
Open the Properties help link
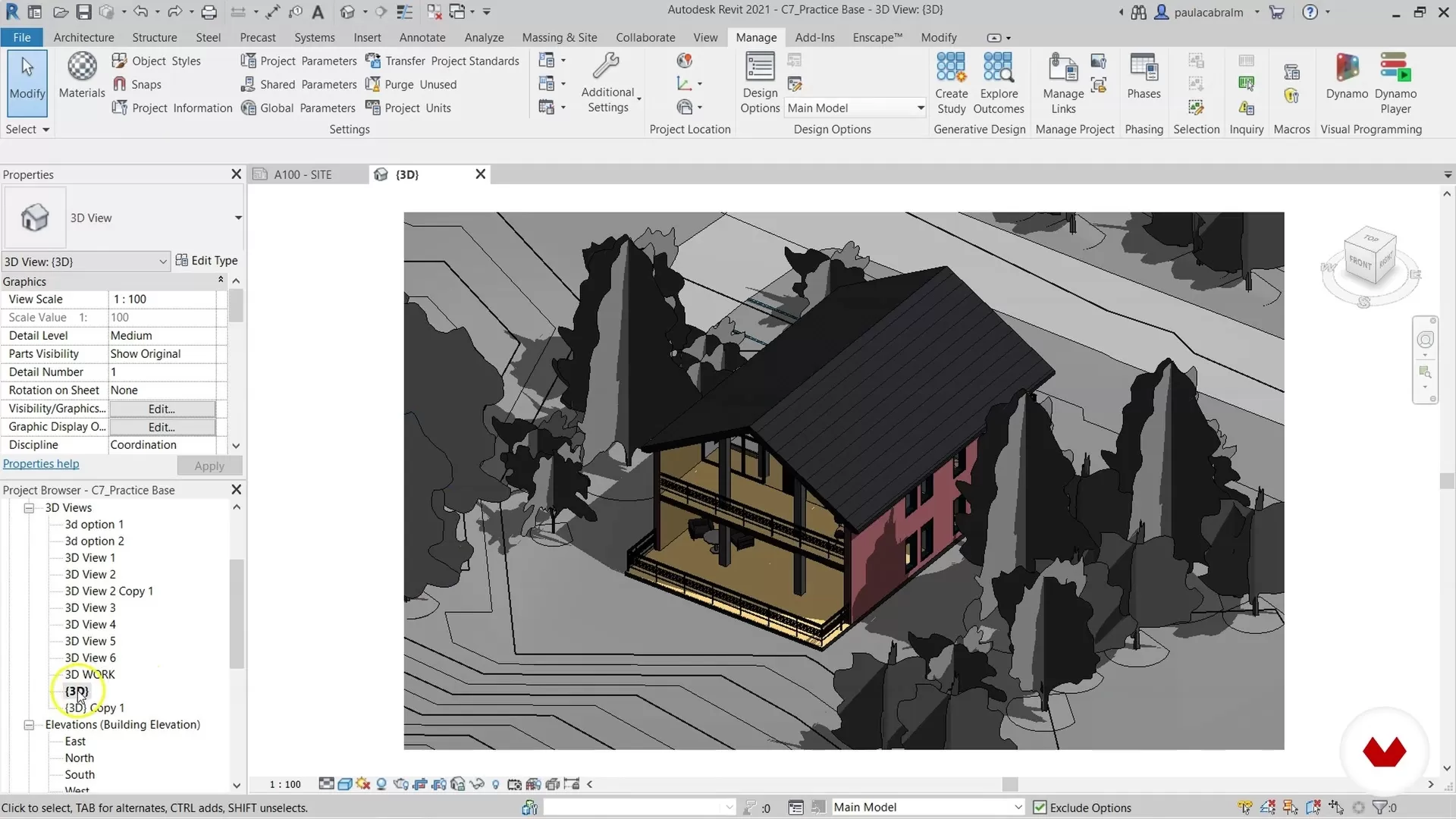(x=41, y=463)
